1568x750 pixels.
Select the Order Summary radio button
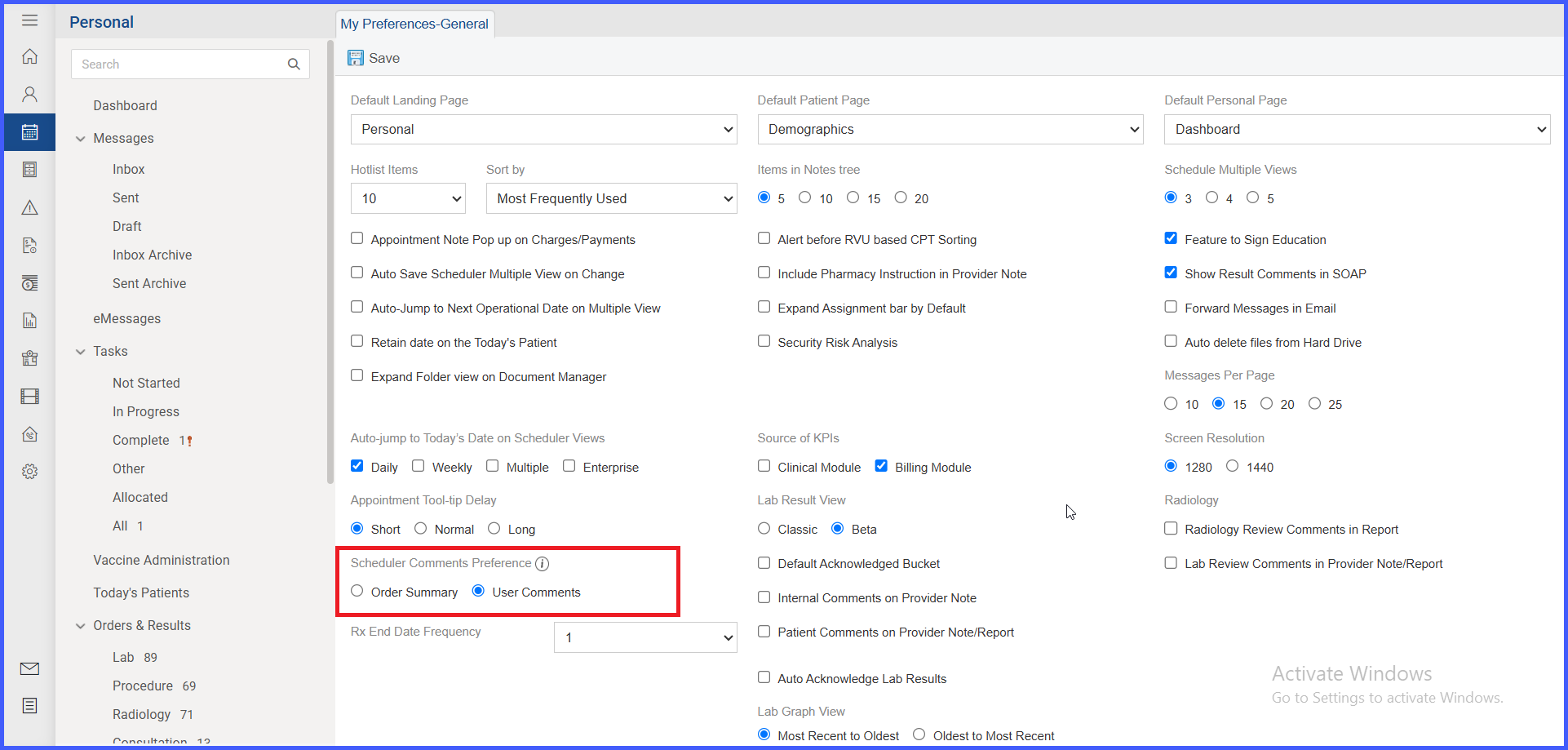357,591
